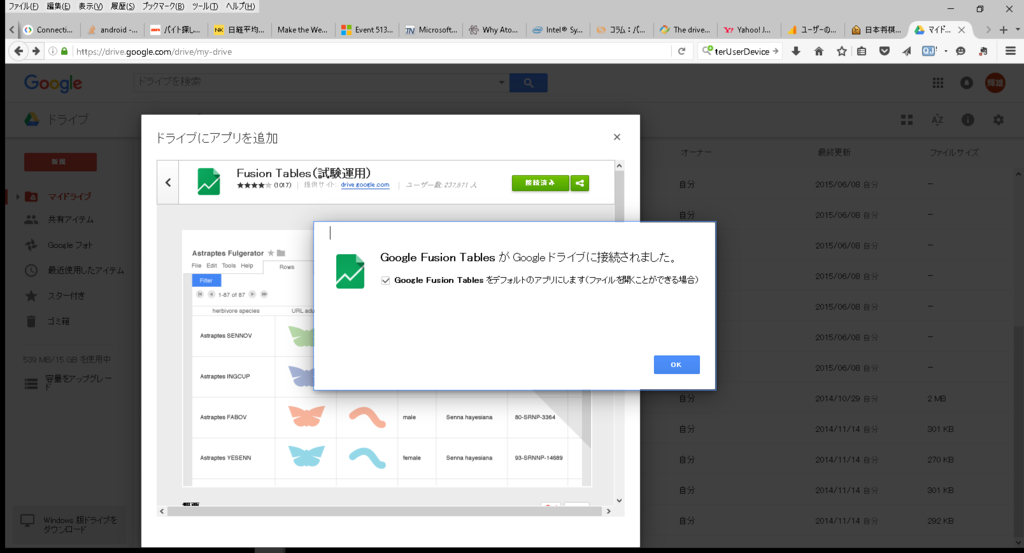Click the app dialog scroll-right arrow
Viewport: 1024px width, 553px height.
609,511
